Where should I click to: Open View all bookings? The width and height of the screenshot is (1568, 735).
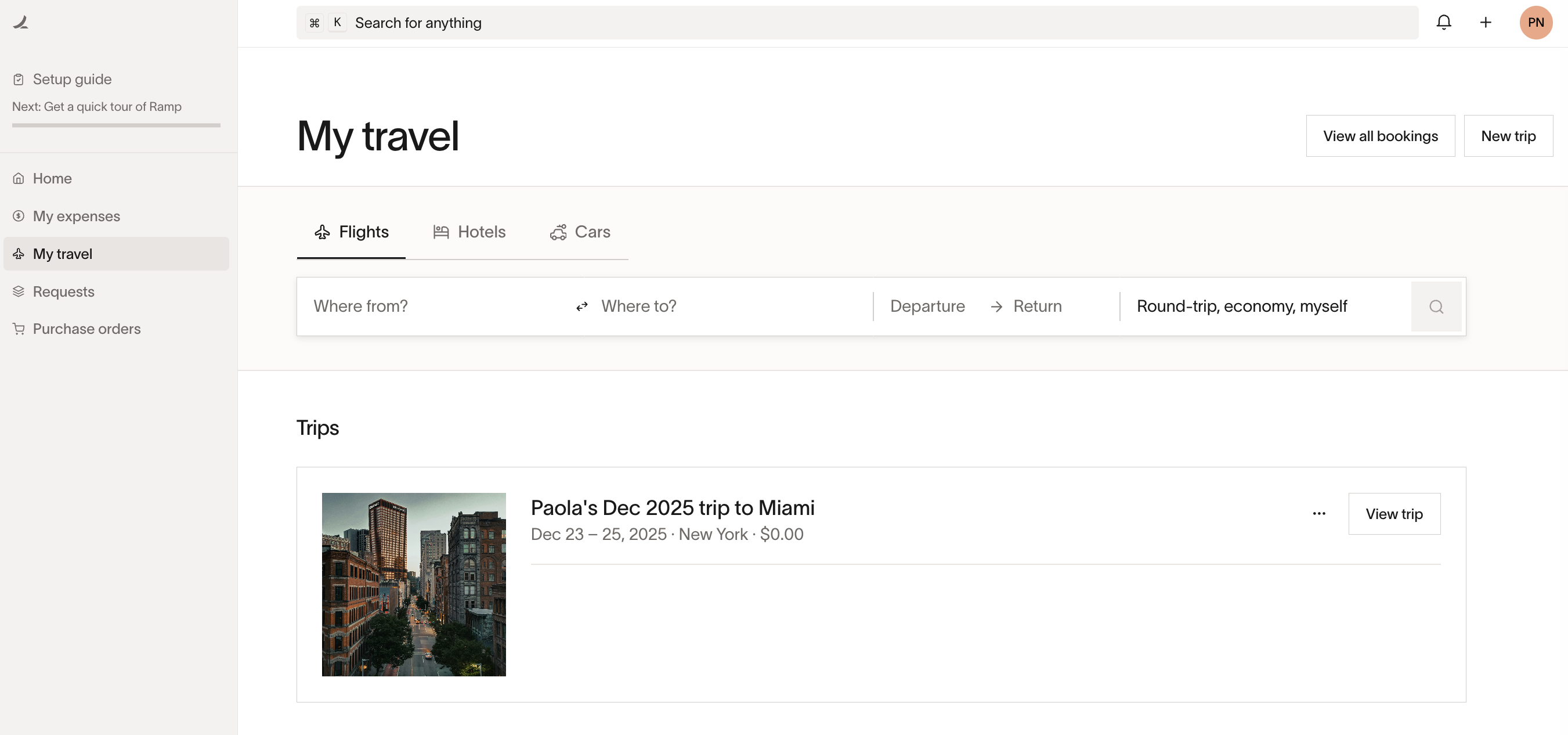point(1380,135)
